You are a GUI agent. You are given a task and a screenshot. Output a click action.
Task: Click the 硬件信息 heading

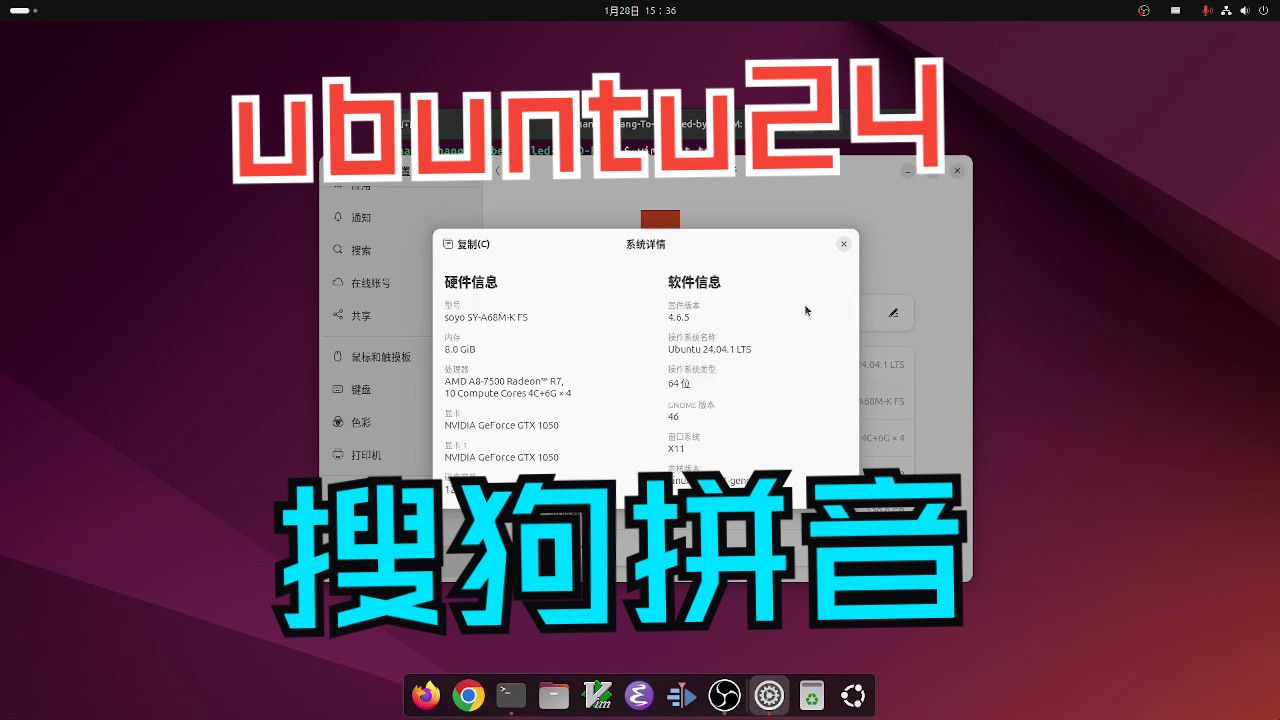tap(471, 282)
